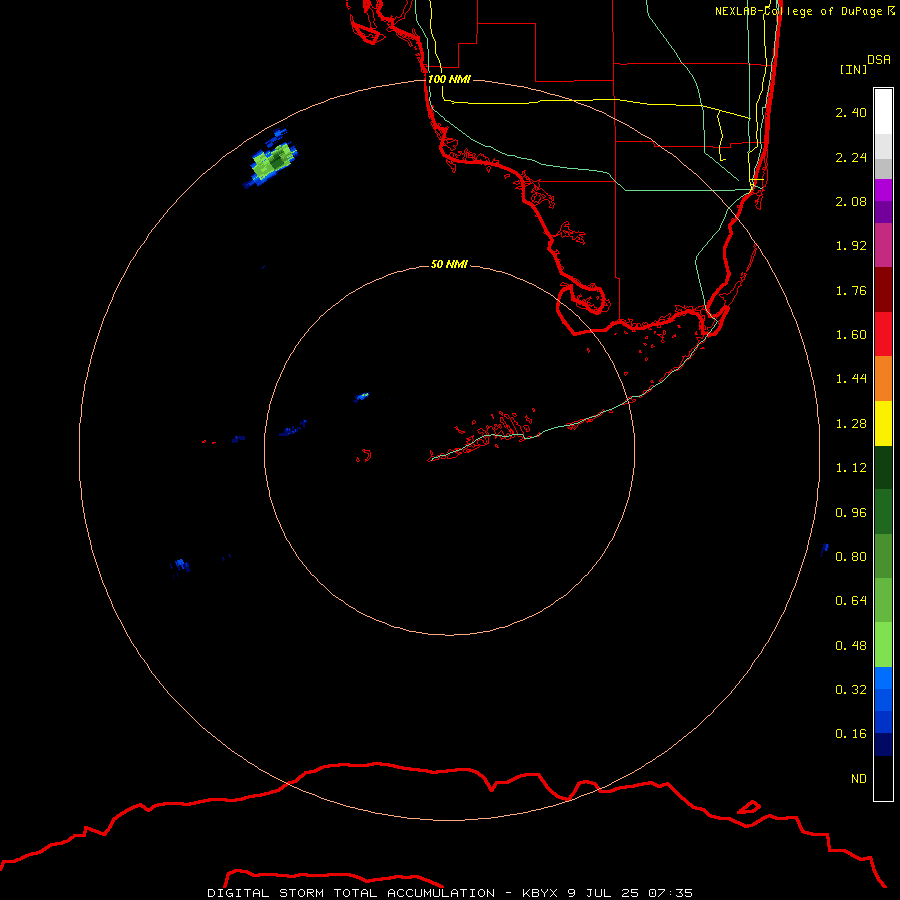Click the 'DSA' product label
This screenshot has height=900, width=900.
[879, 60]
